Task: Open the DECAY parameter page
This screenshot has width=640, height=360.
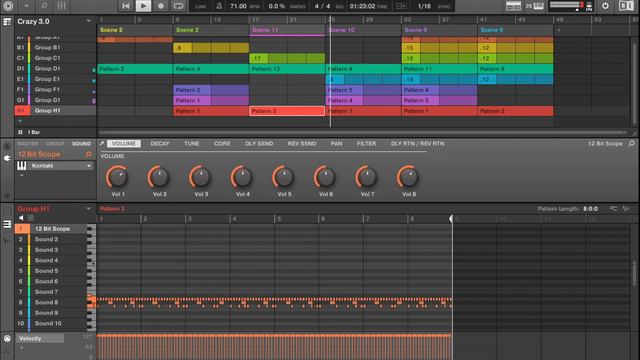Action: (x=160, y=144)
